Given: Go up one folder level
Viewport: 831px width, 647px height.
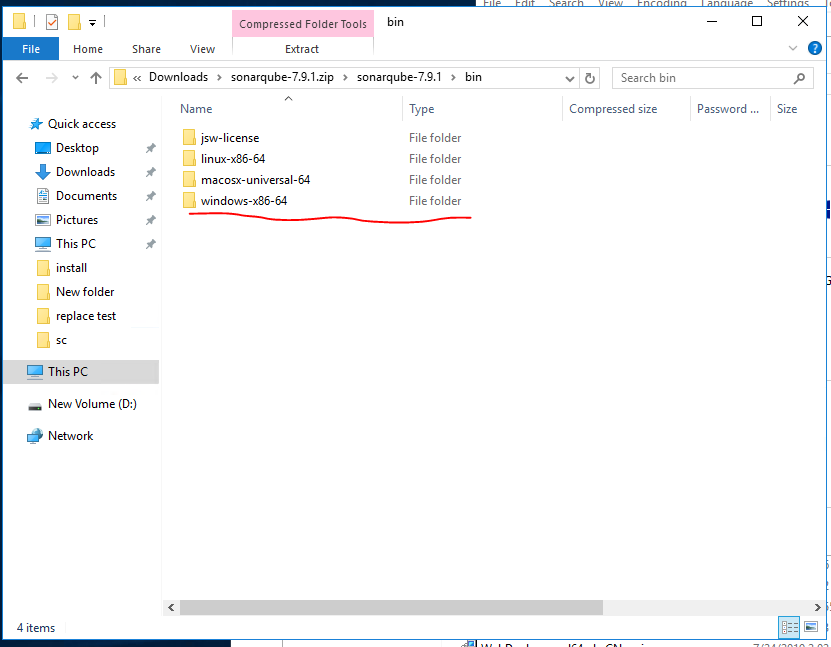Looking at the screenshot, I should click(x=96, y=78).
